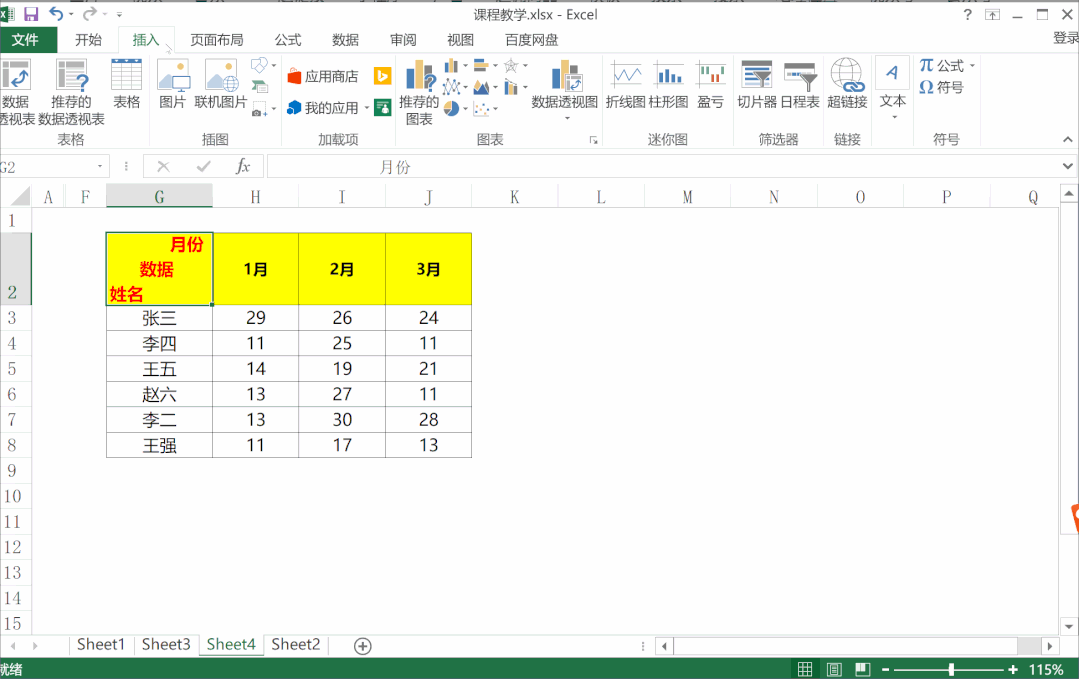This screenshot has width=1079, height=679.
Task: Insert a scatter chart
Action: pyautogui.click(x=481, y=109)
